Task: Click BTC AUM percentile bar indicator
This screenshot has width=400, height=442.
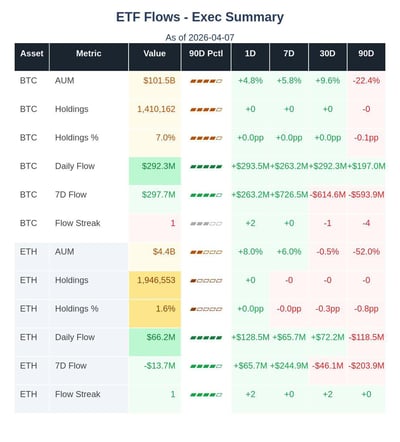Action: point(206,81)
